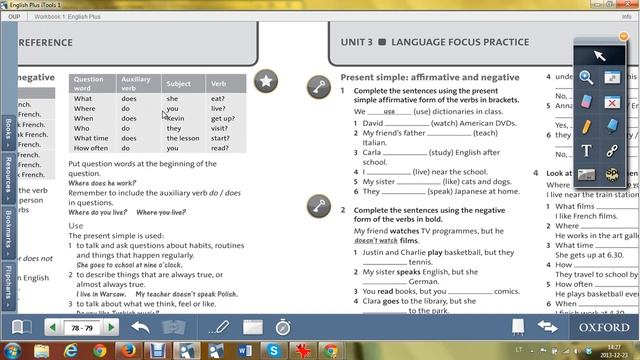Open the Books side tab

coord(8,132)
